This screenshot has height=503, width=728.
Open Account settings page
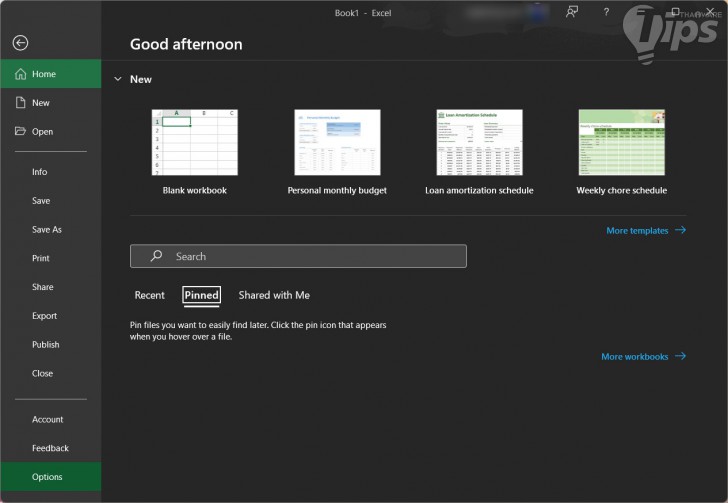point(51,419)
